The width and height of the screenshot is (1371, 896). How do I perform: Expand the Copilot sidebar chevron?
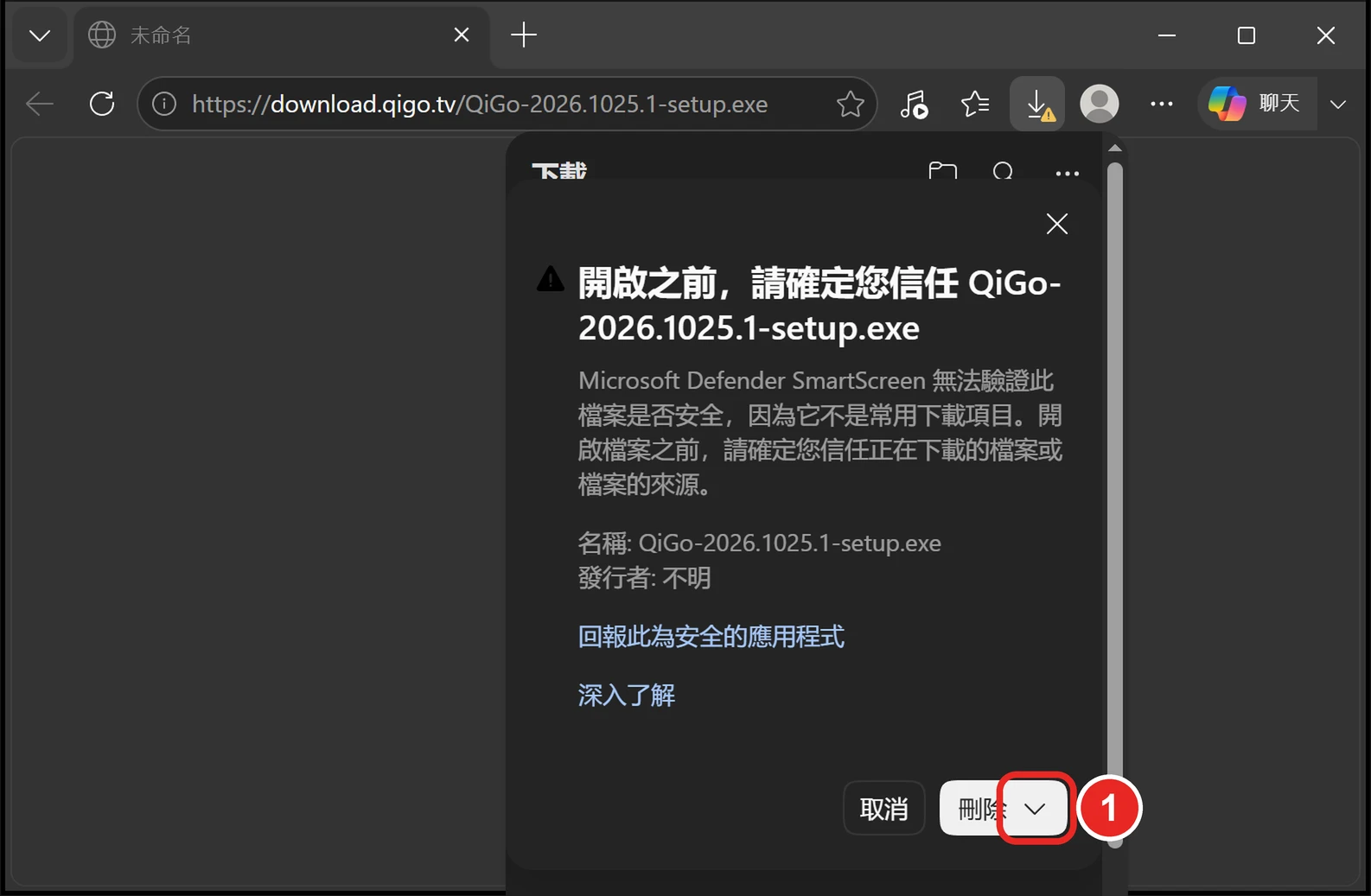click(1338, 105)
